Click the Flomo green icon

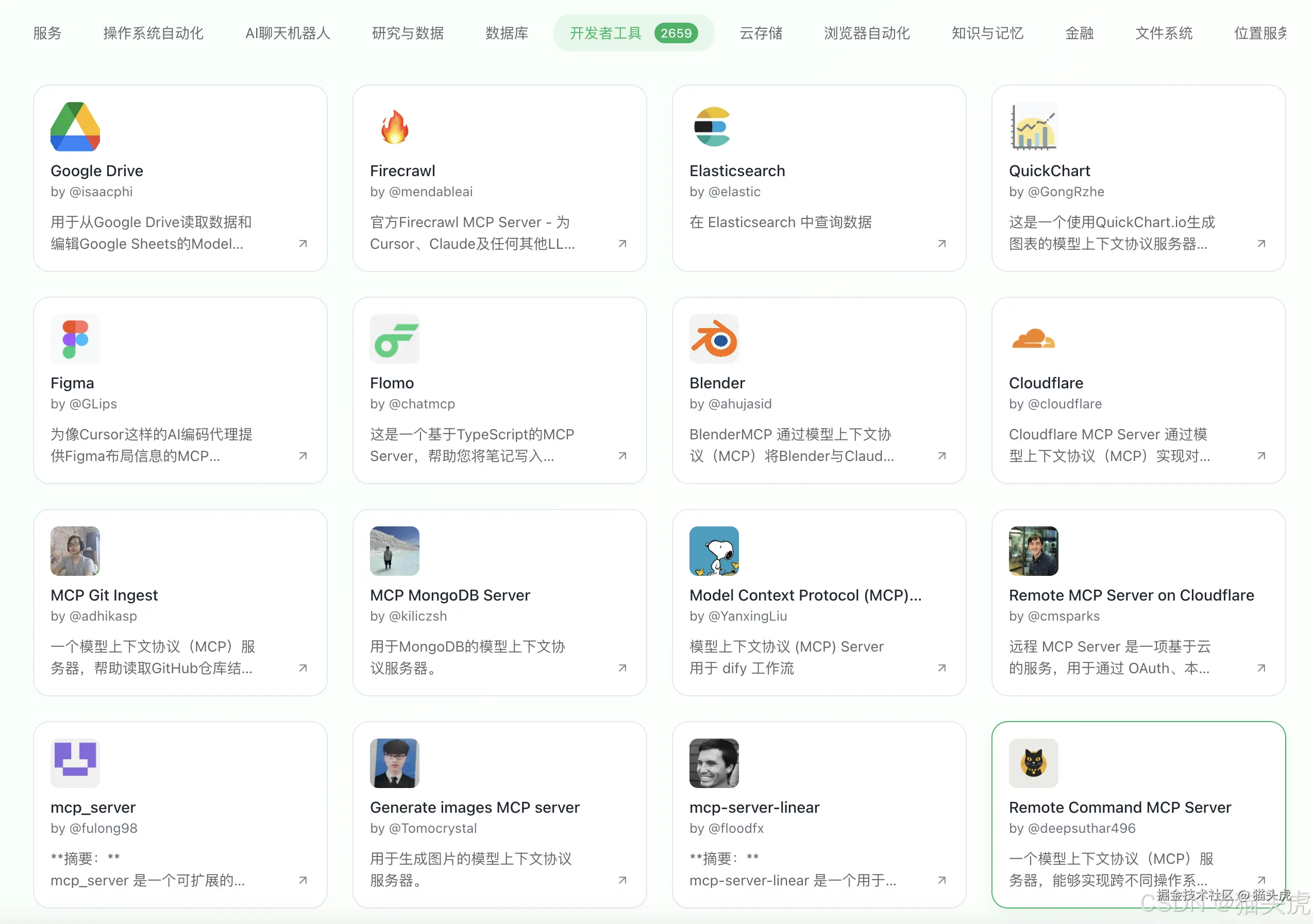click(x=394, y=339)
